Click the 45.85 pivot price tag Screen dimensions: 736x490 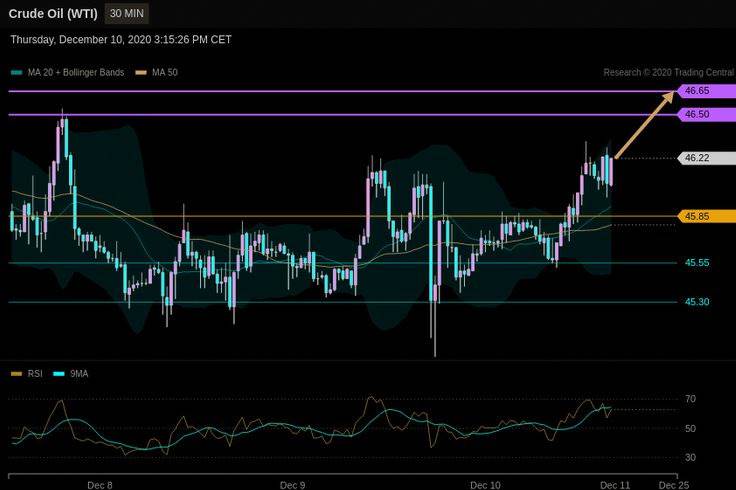[x=706, y=216]
